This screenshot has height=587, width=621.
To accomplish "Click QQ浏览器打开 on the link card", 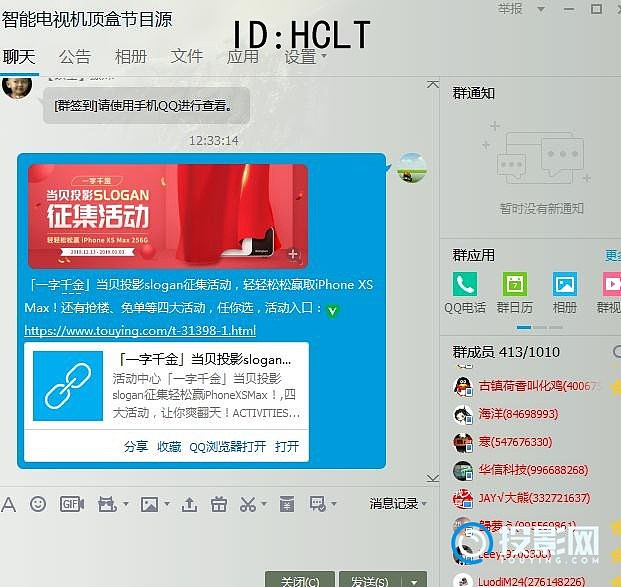I will (x=228, y=447).
